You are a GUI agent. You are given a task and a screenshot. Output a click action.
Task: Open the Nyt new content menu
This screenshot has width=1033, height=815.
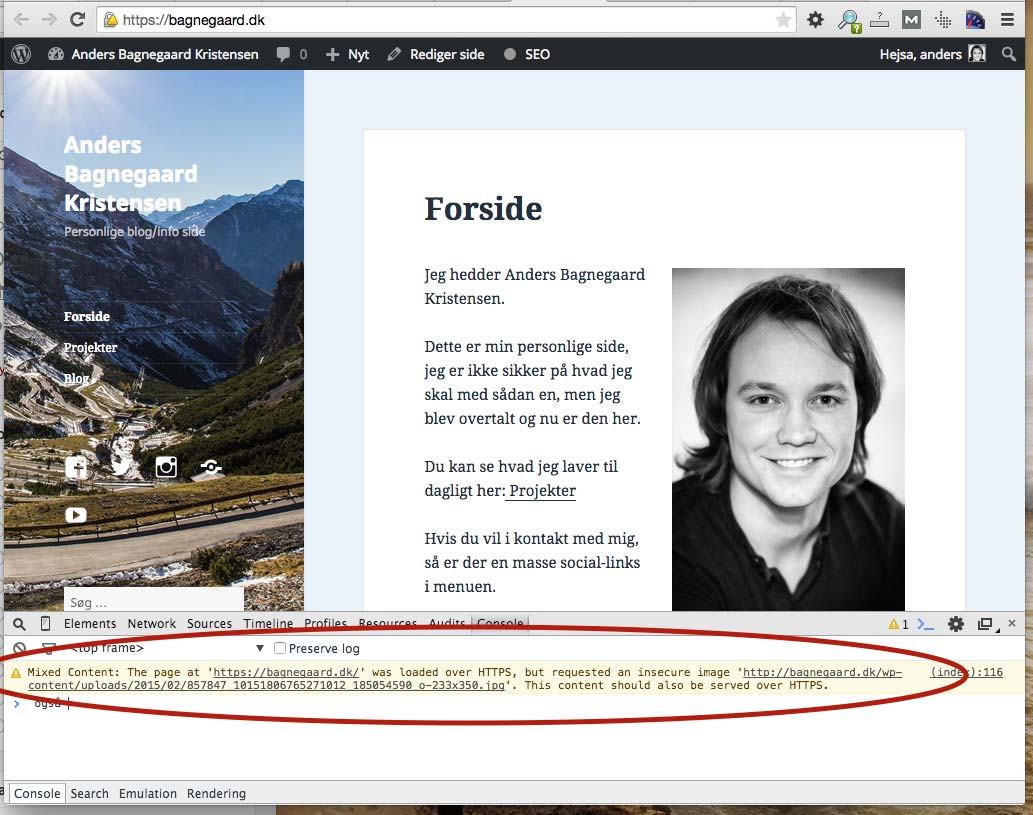347,54
